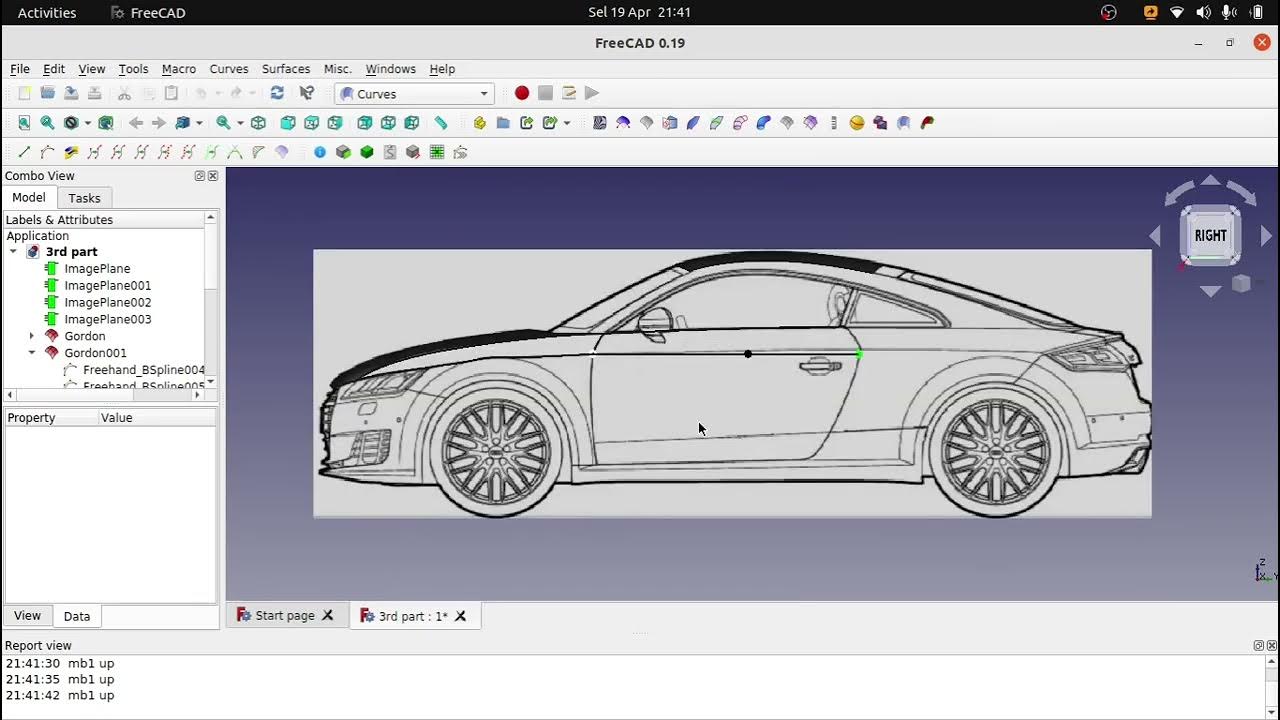Image resolution: width=1280 pixels, height=720 pixels.
Task: Open the Curves menu
Action: (x=229, y=69)
